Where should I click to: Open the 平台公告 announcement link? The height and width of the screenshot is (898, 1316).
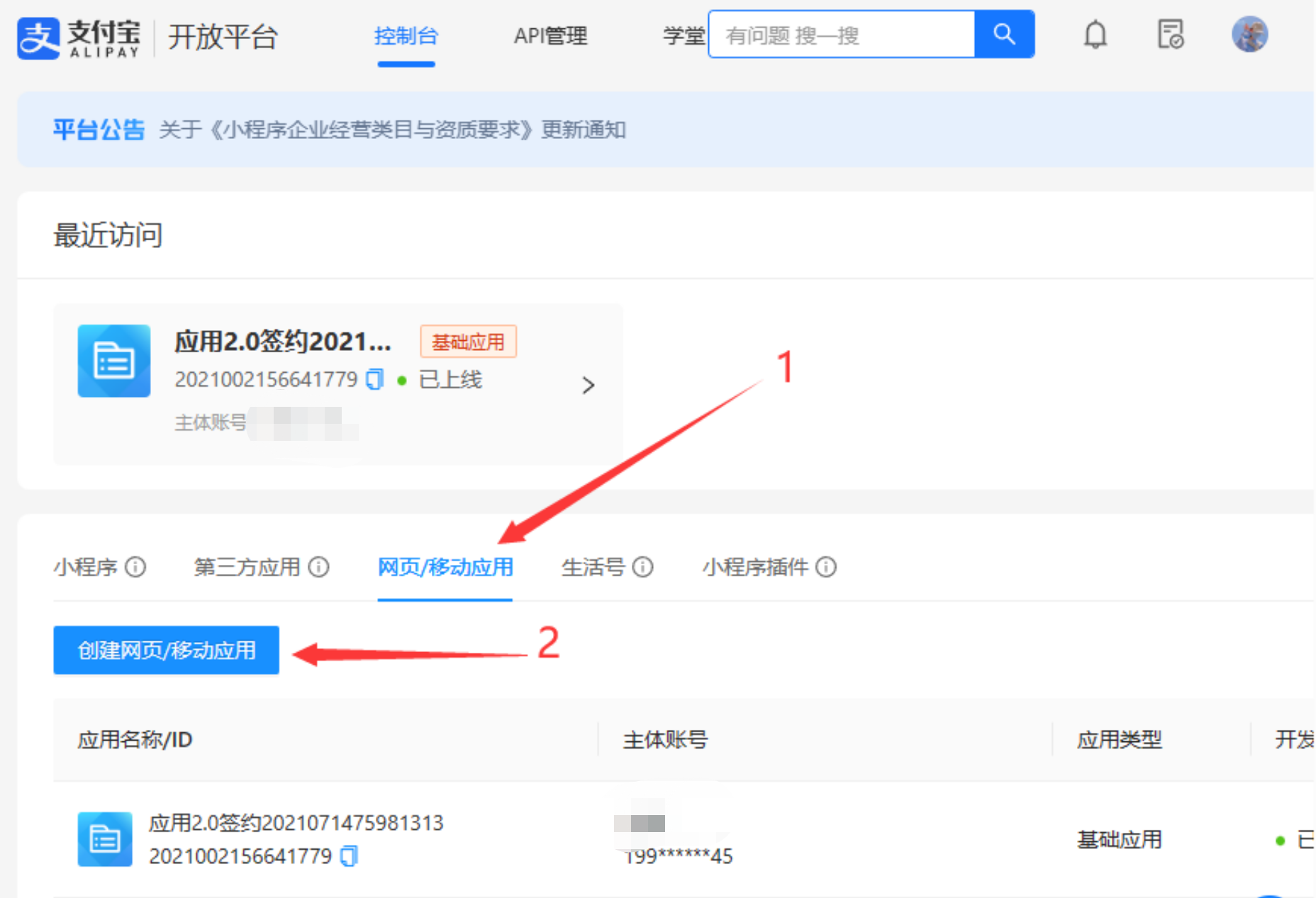(391, 130)
